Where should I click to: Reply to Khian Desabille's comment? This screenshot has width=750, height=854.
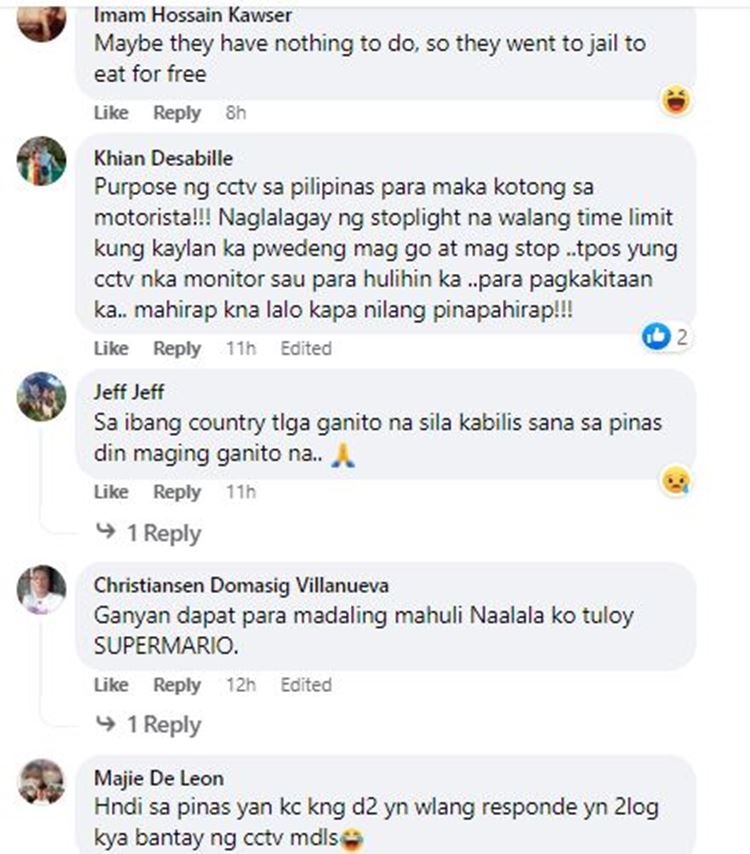(x=177, y=348)
